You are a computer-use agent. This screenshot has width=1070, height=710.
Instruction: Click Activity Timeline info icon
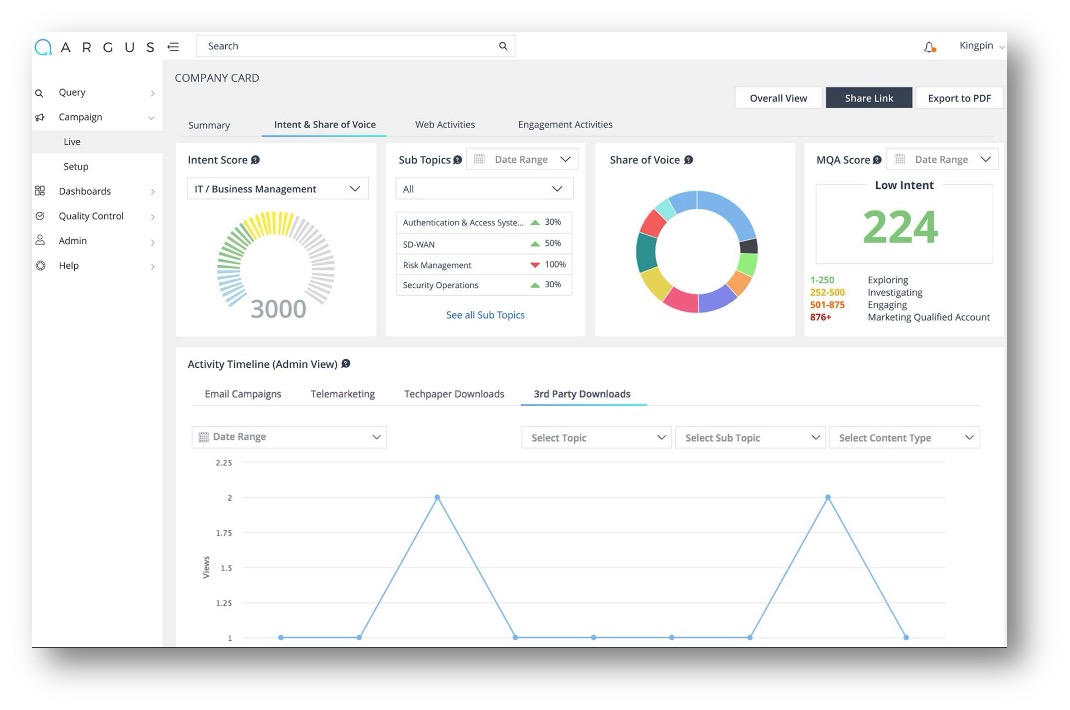point(346,364)
